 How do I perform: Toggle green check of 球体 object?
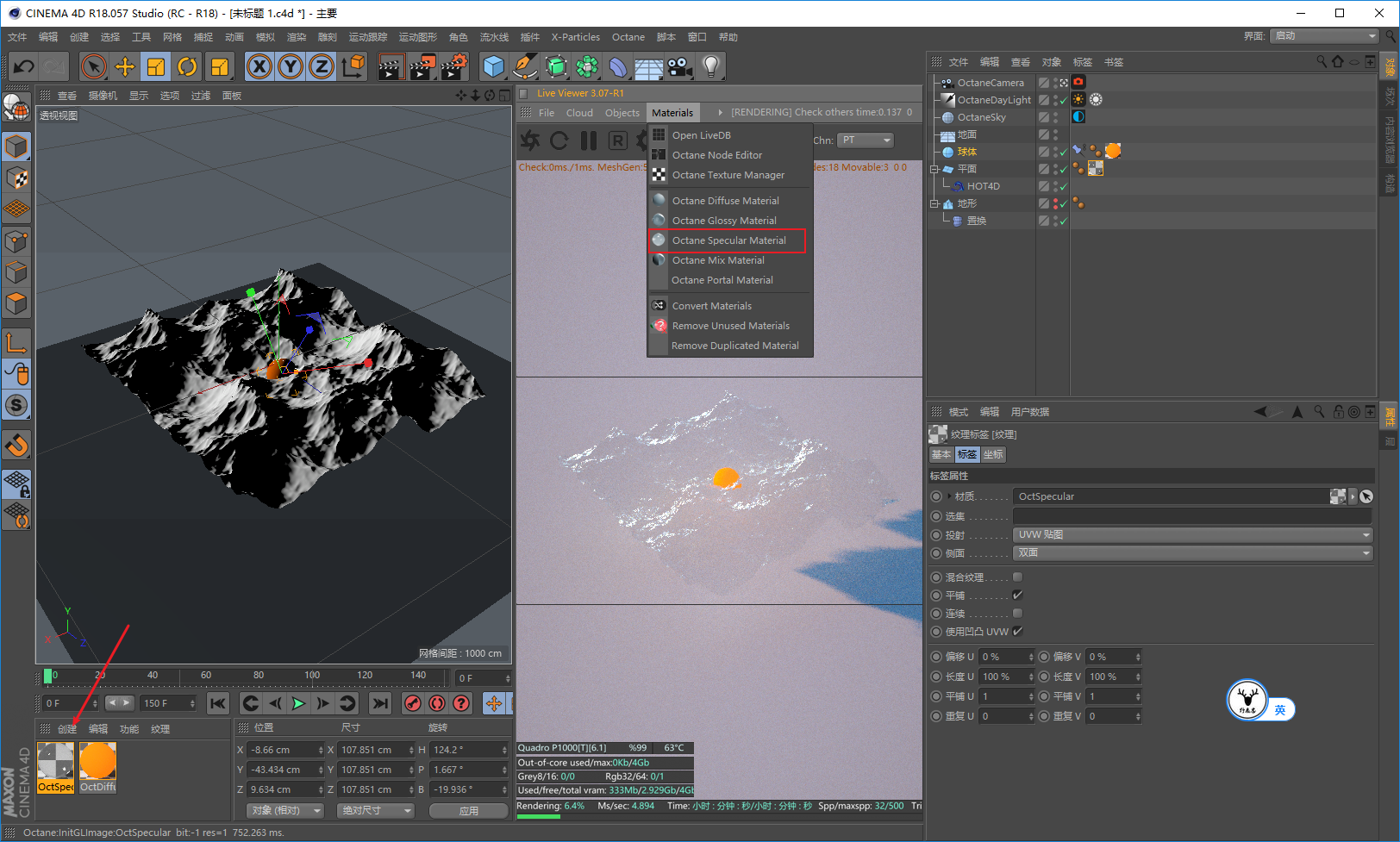click(1064, 152)
